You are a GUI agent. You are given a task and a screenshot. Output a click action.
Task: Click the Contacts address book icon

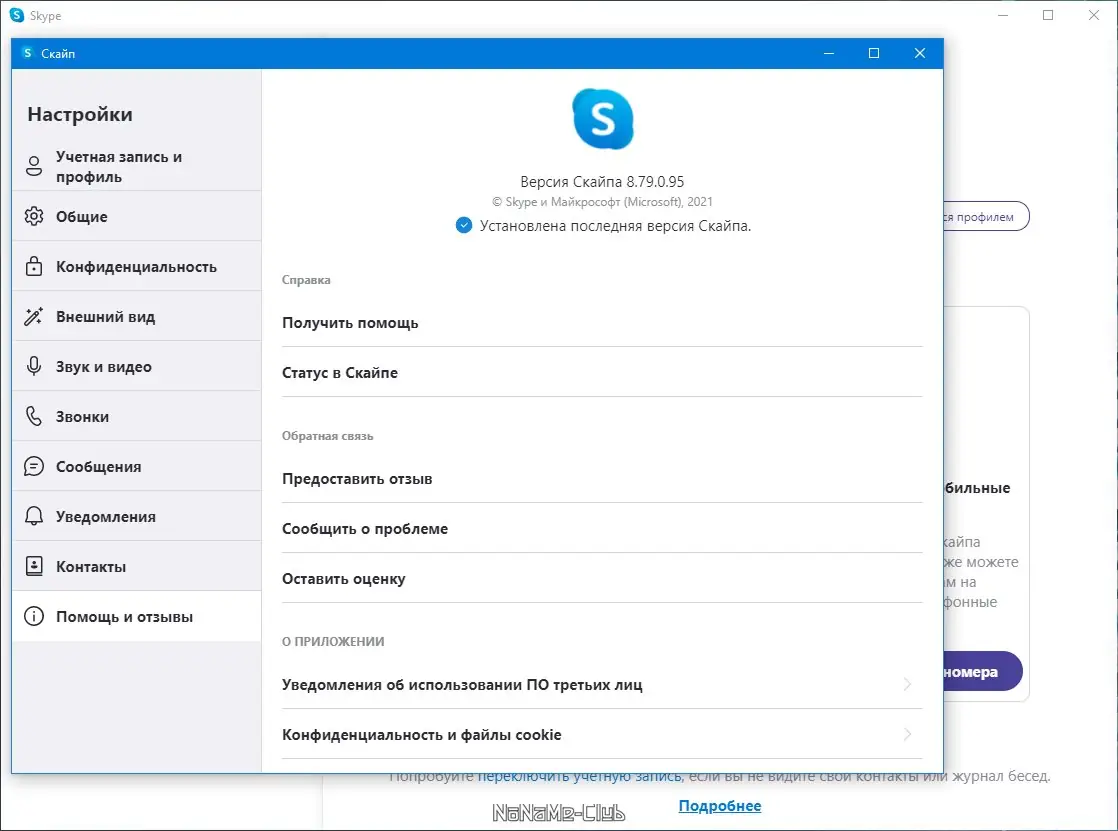(34, 566)
